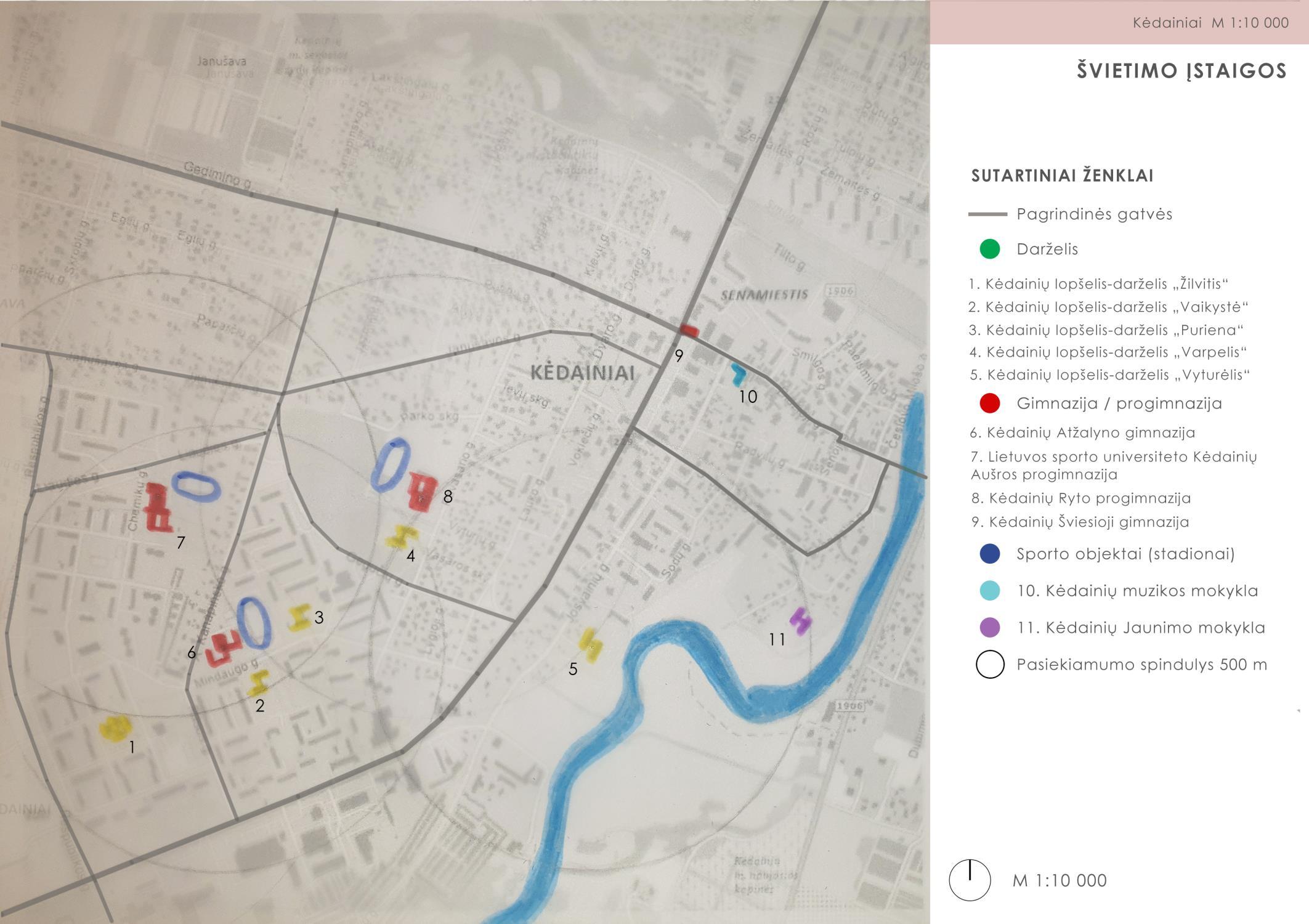This screenshot has height=924, width=1309.
Task: Select yellow kindergarten marker number 1
Action: pyautogui.click(x=115, y=727)
